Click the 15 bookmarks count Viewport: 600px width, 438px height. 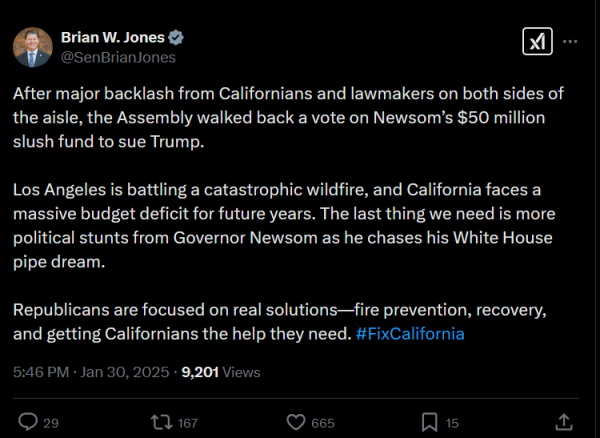click(452, 423)
